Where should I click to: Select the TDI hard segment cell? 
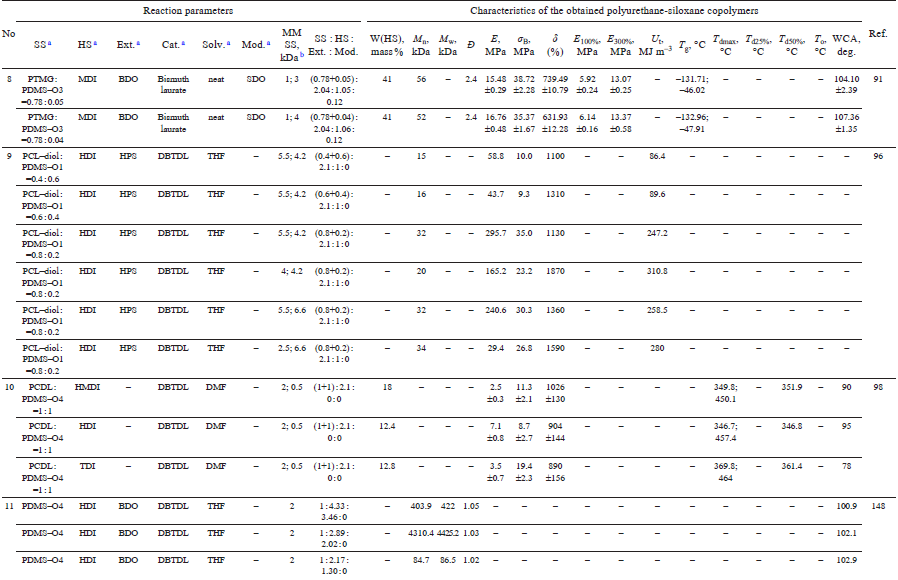point(87,466)
